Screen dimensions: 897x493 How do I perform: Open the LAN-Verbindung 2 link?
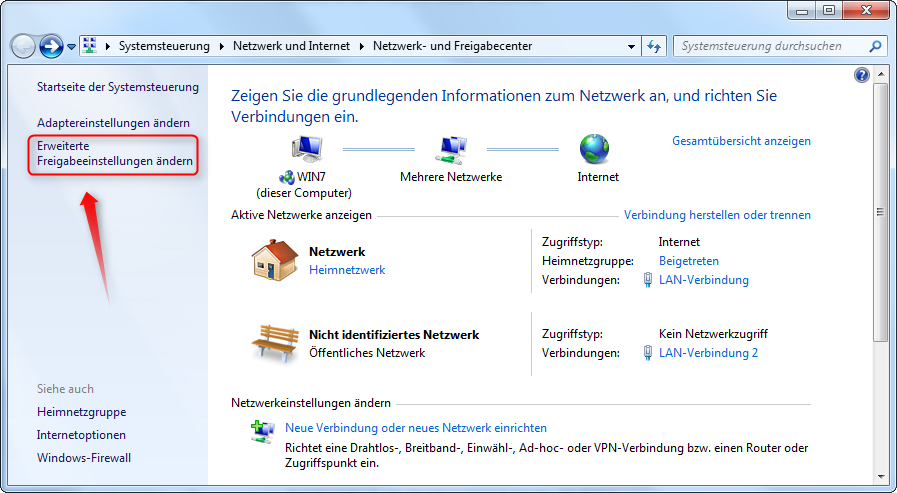coord(708,353)
